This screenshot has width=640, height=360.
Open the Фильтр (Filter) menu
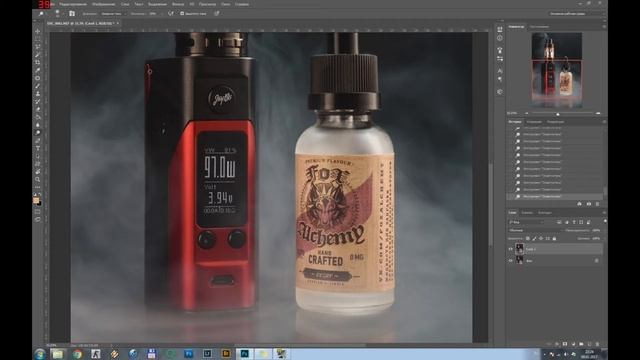(x=178, y=4)
